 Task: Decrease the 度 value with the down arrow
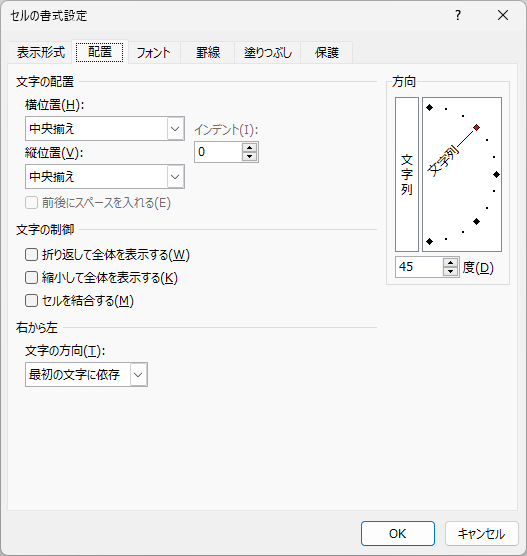pos(450,271)
